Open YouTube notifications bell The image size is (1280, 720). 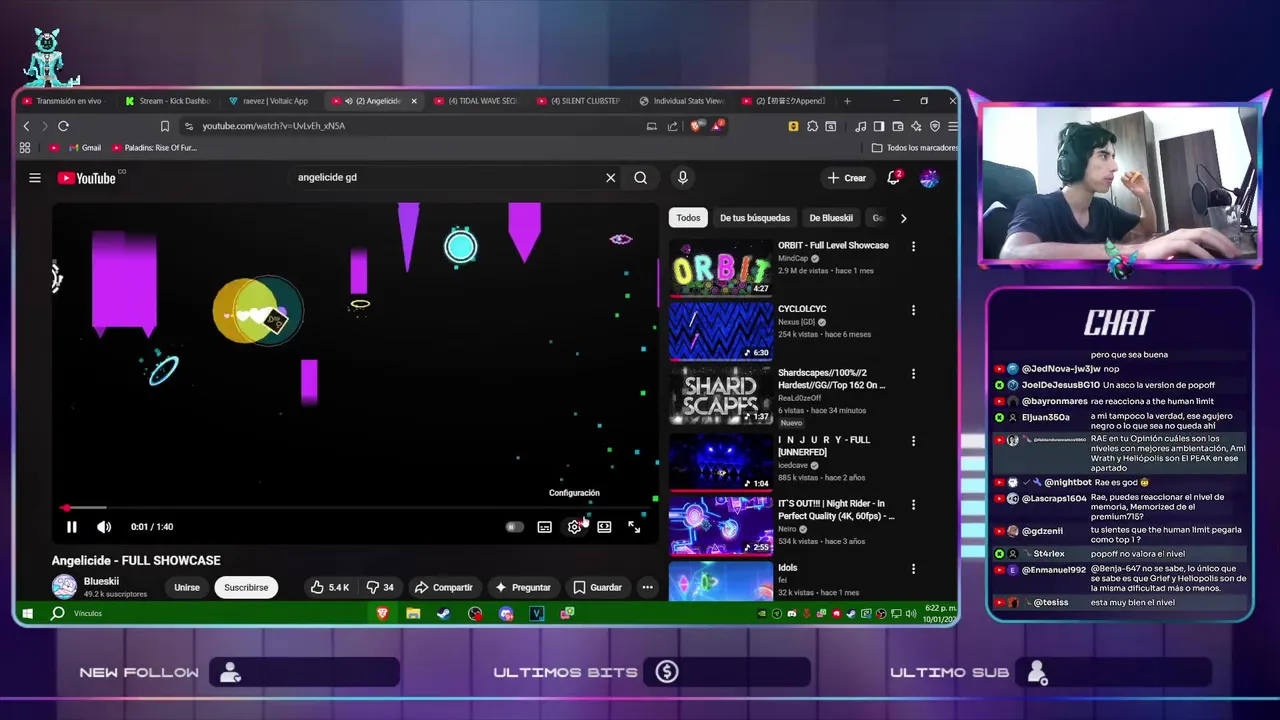[x=894, y=178]
